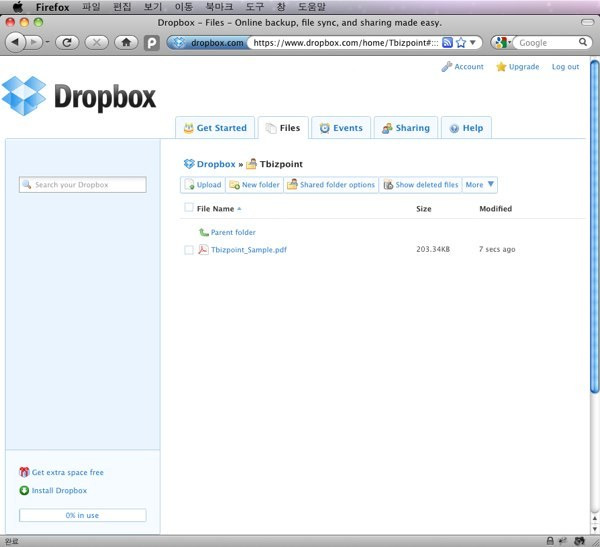This screenshot has height=547, width=600.
Task: Open the Firefox application menu
Action: point(52,7)
